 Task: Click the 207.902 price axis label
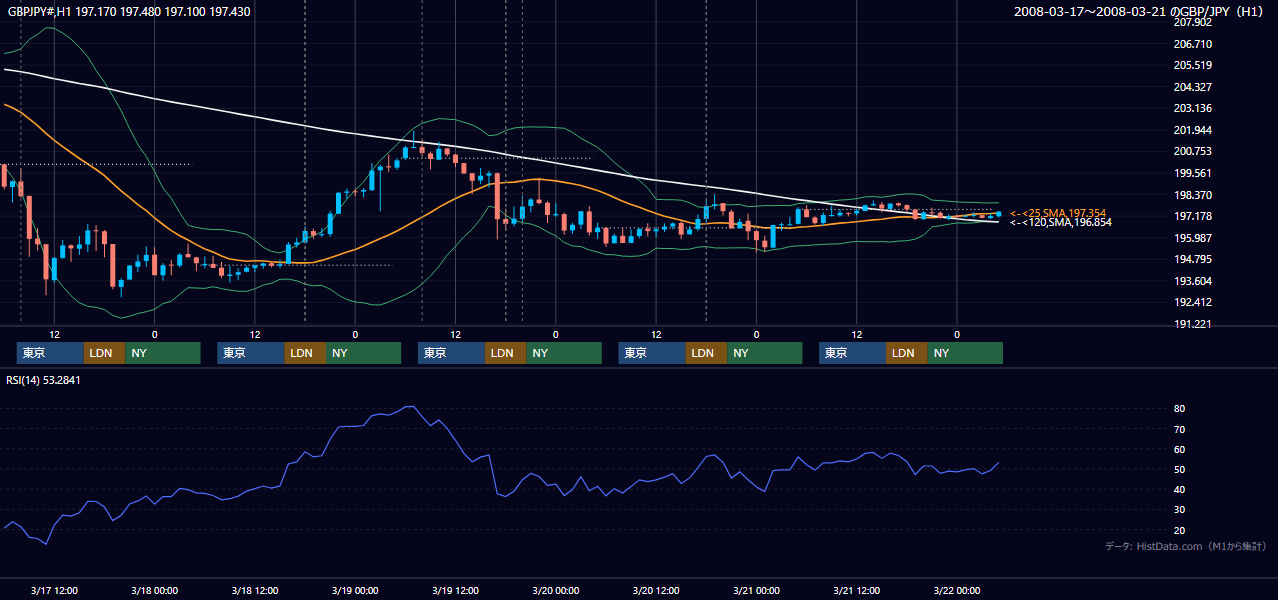pos(1193,23)
